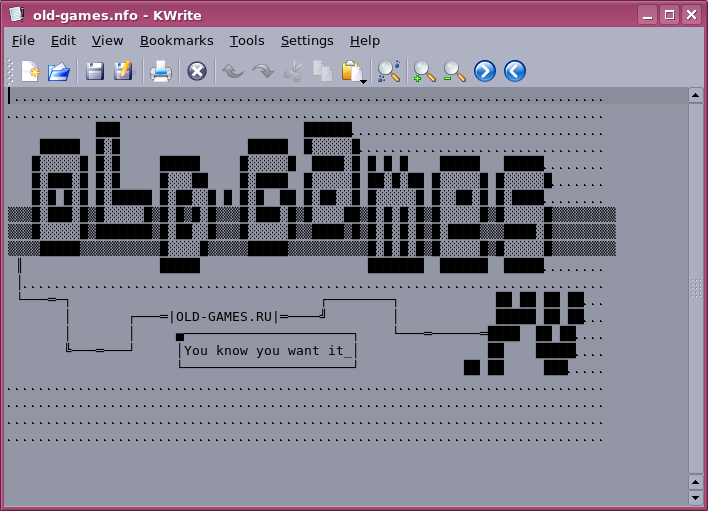This screenshot has height=511, width=708.
Task: Click the scroll up arrow at scrollbar top
Action: pyautogui.click(x=695, y=95)
